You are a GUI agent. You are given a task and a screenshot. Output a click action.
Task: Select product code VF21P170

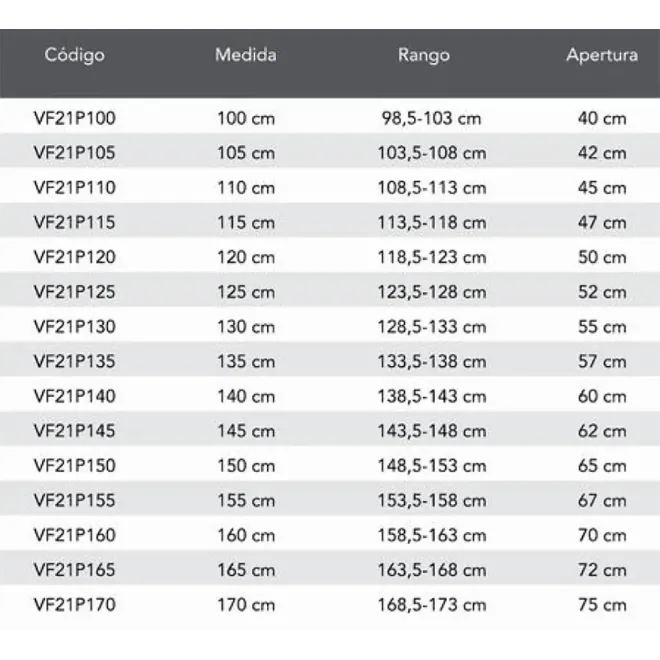75,604
